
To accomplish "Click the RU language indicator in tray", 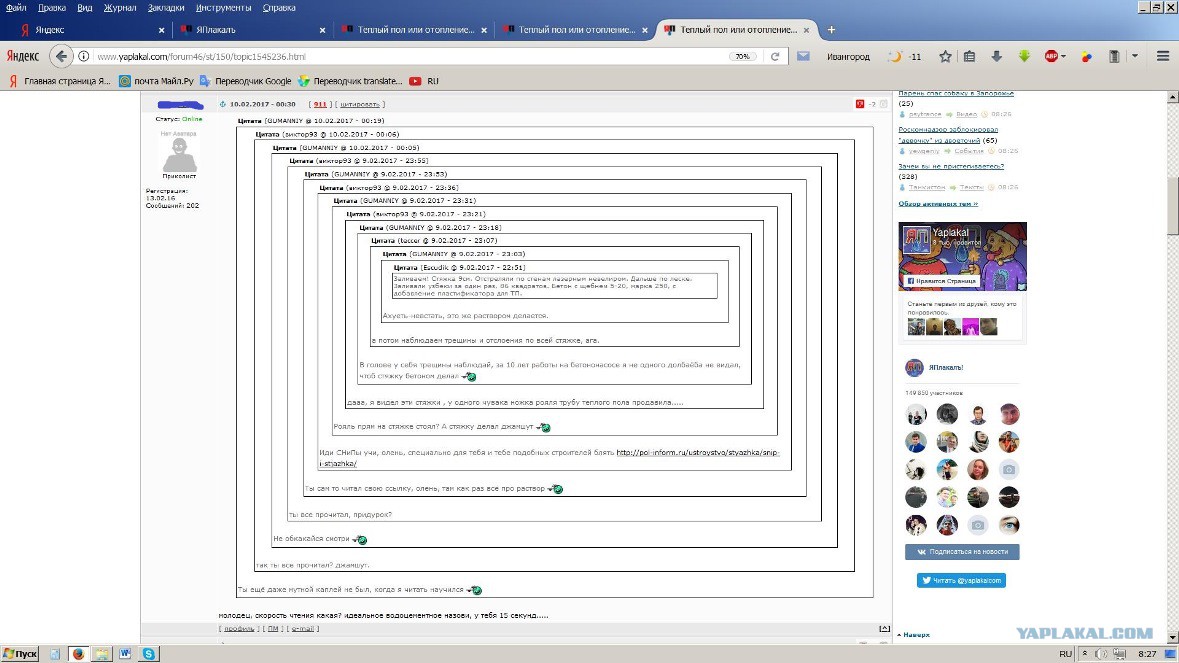I will [x=1065, y=654].
